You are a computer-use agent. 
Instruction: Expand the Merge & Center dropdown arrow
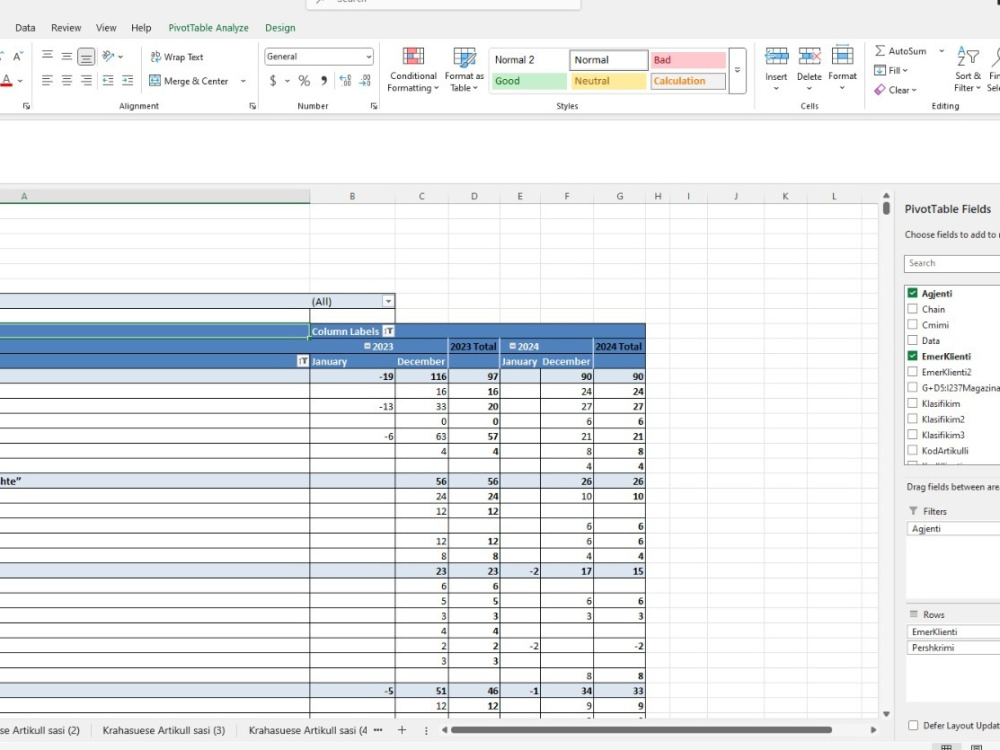tap(243, 81)
